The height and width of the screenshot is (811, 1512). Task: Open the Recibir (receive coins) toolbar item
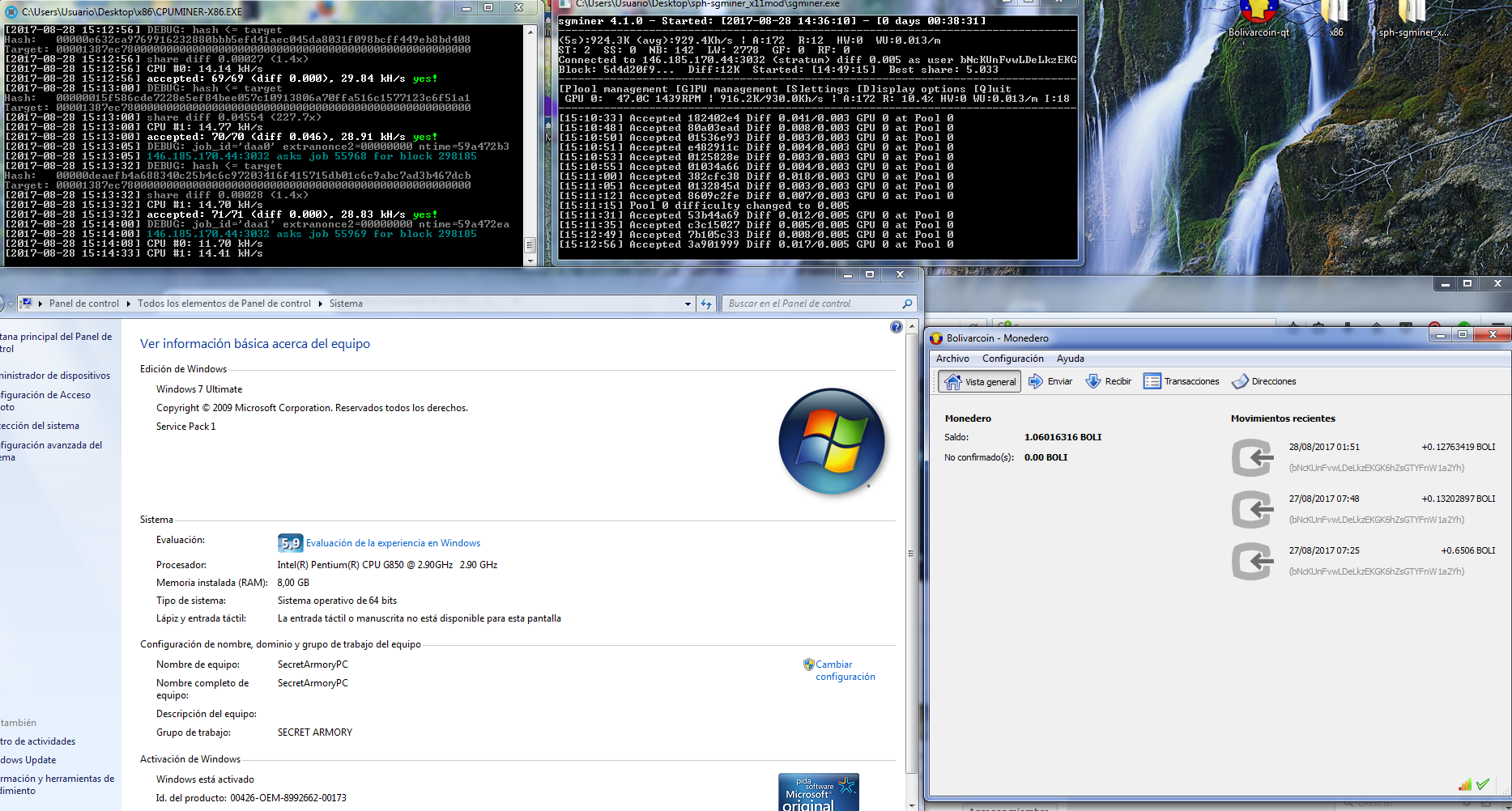point(1108,381)
